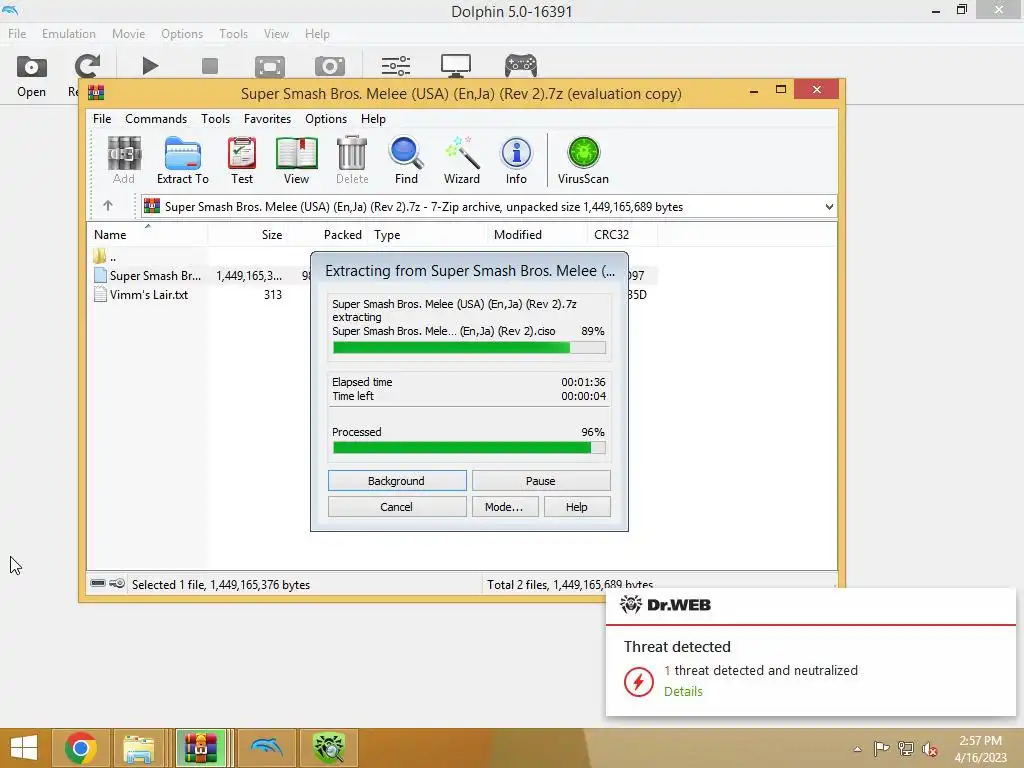This screenshot has width=1024, height=768.
Task: Open Dolphin controllers gamepad icon
Action: coord(521,66)
